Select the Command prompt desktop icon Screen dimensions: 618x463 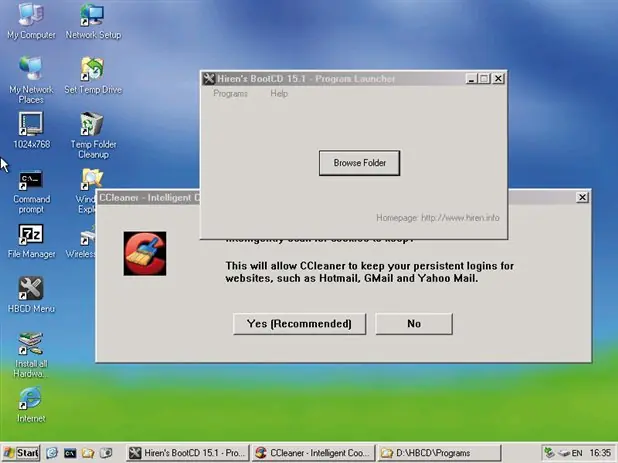[x=31, y=192]
